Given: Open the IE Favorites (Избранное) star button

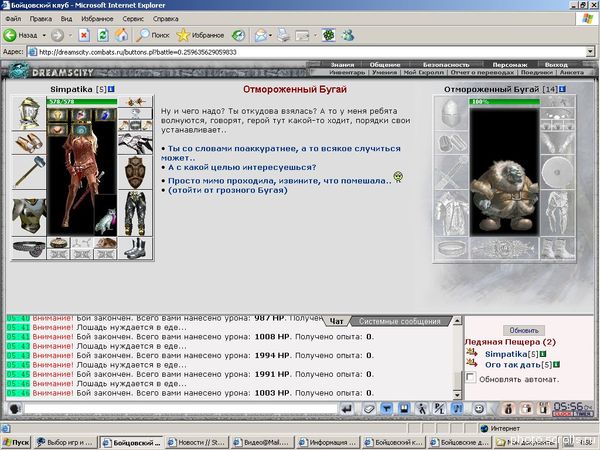Looking at the screenshot, I should 200,35.
